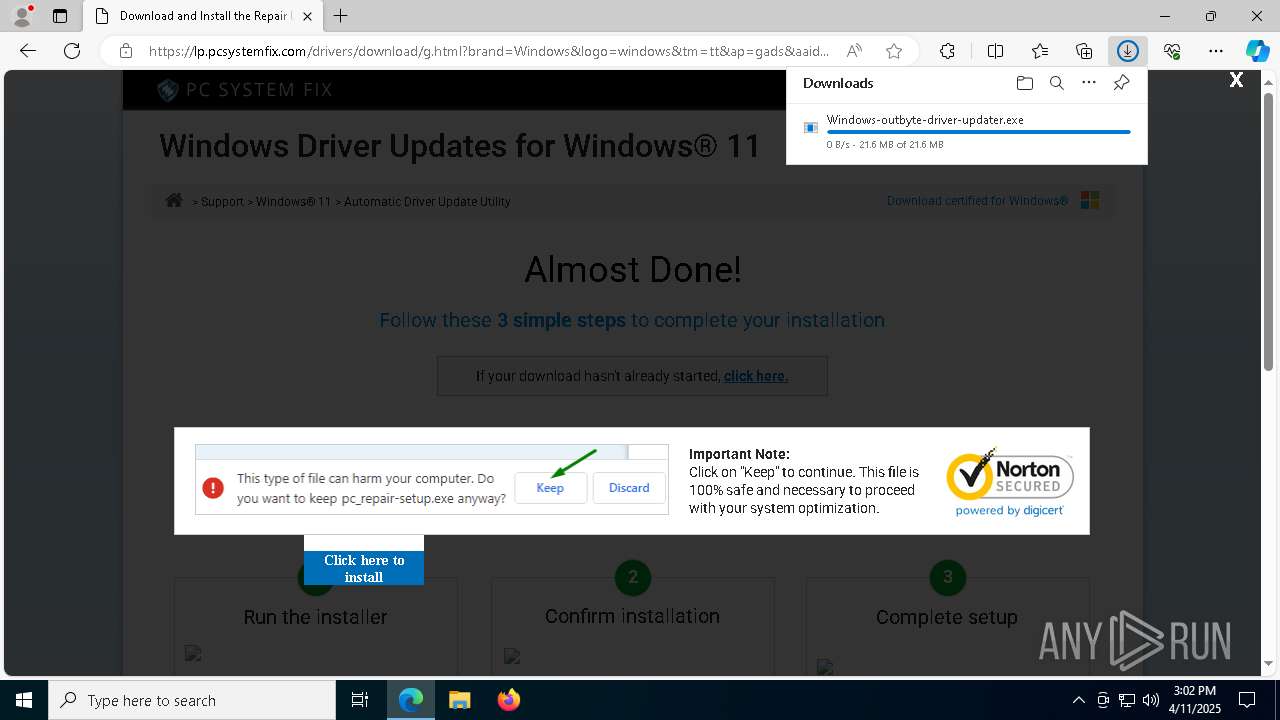Open Copilot sidebar icon

1257,51
